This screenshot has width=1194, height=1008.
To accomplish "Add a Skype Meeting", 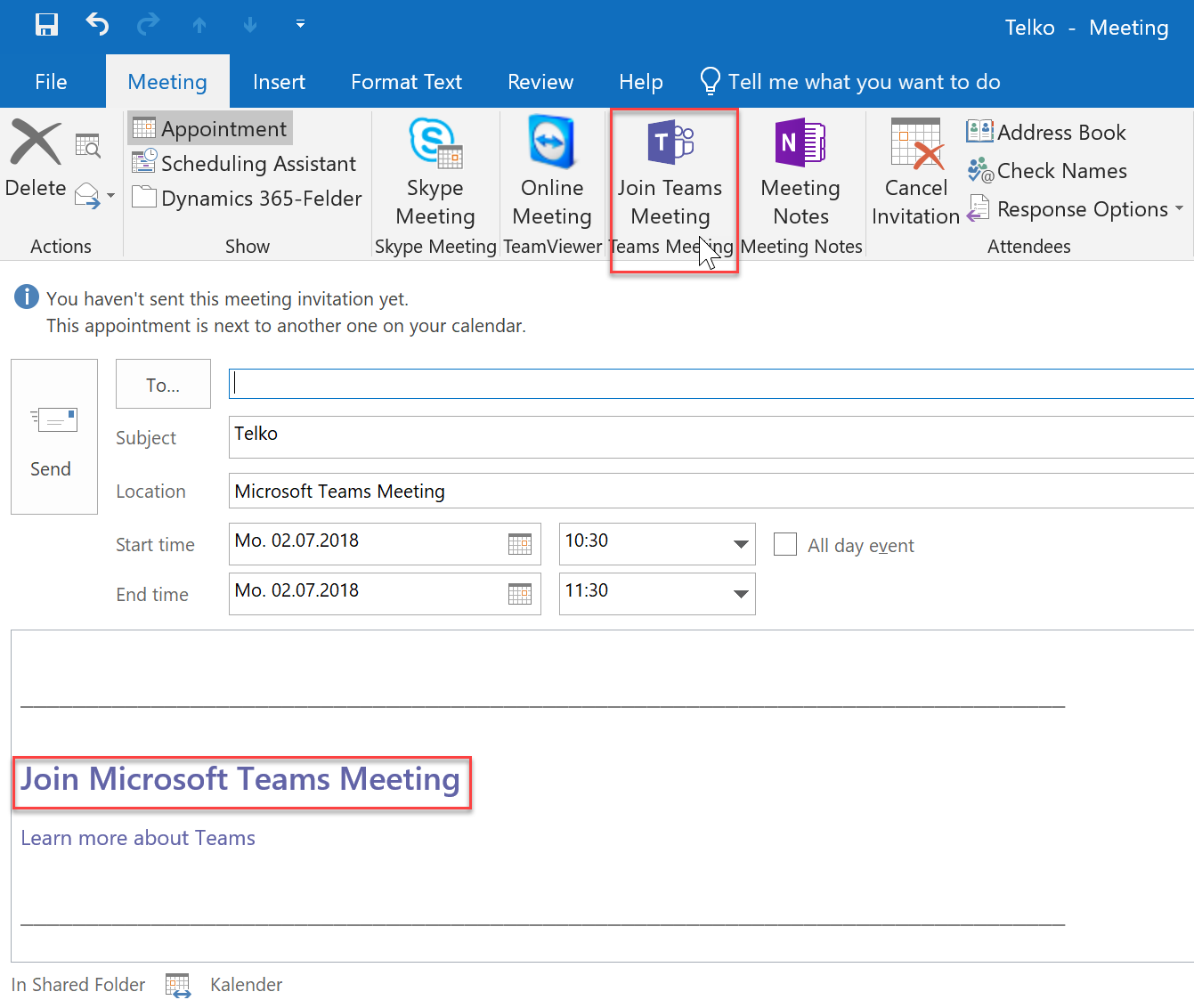I will tap(435, 172).
